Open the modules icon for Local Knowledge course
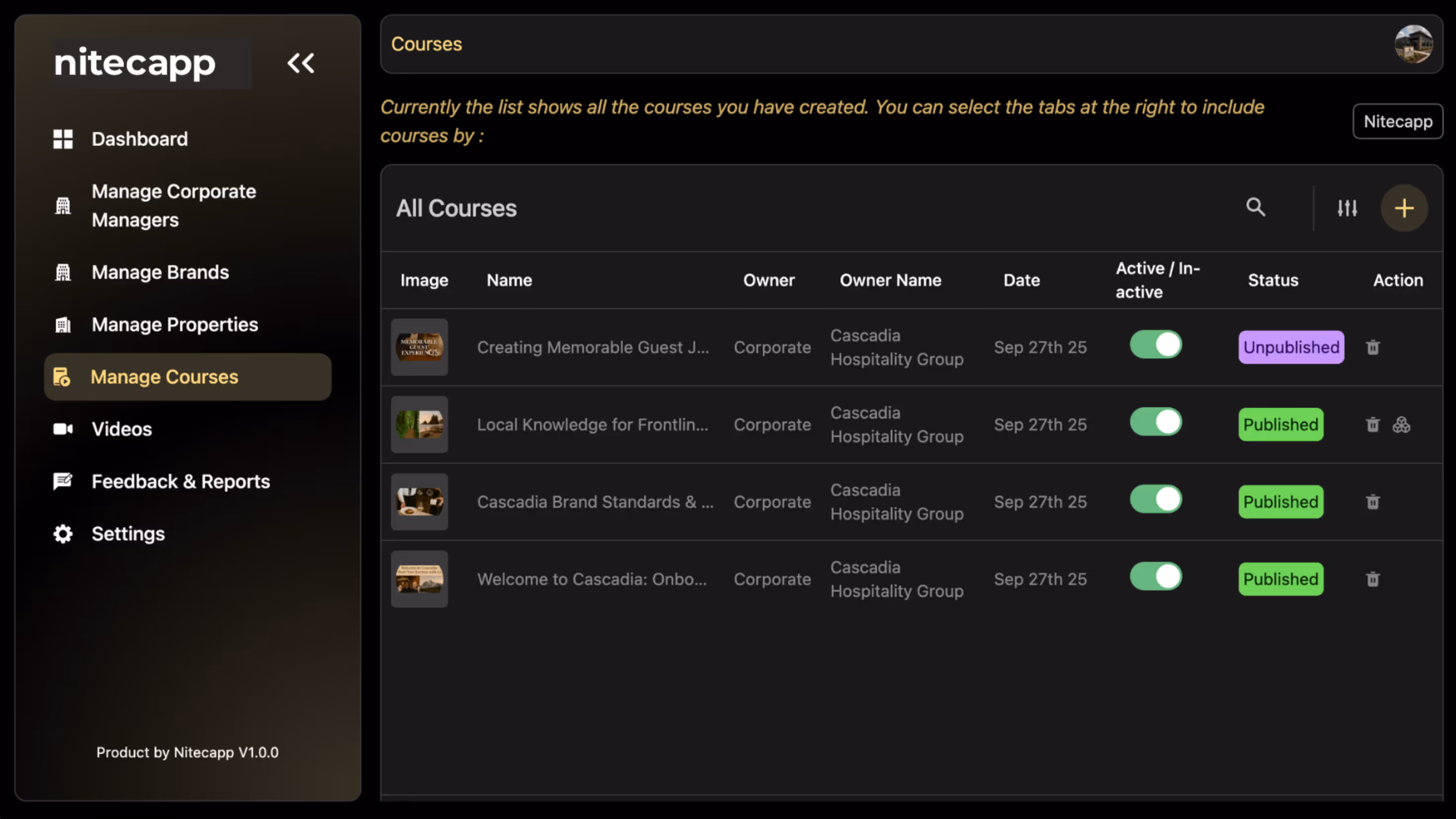Viewport: 1456px width, 819px height. click(1401, 424)
